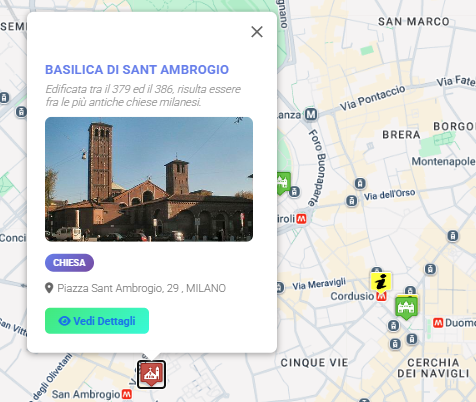Select the location pin icon beside address
476x402 pixels.
[49, 288]
